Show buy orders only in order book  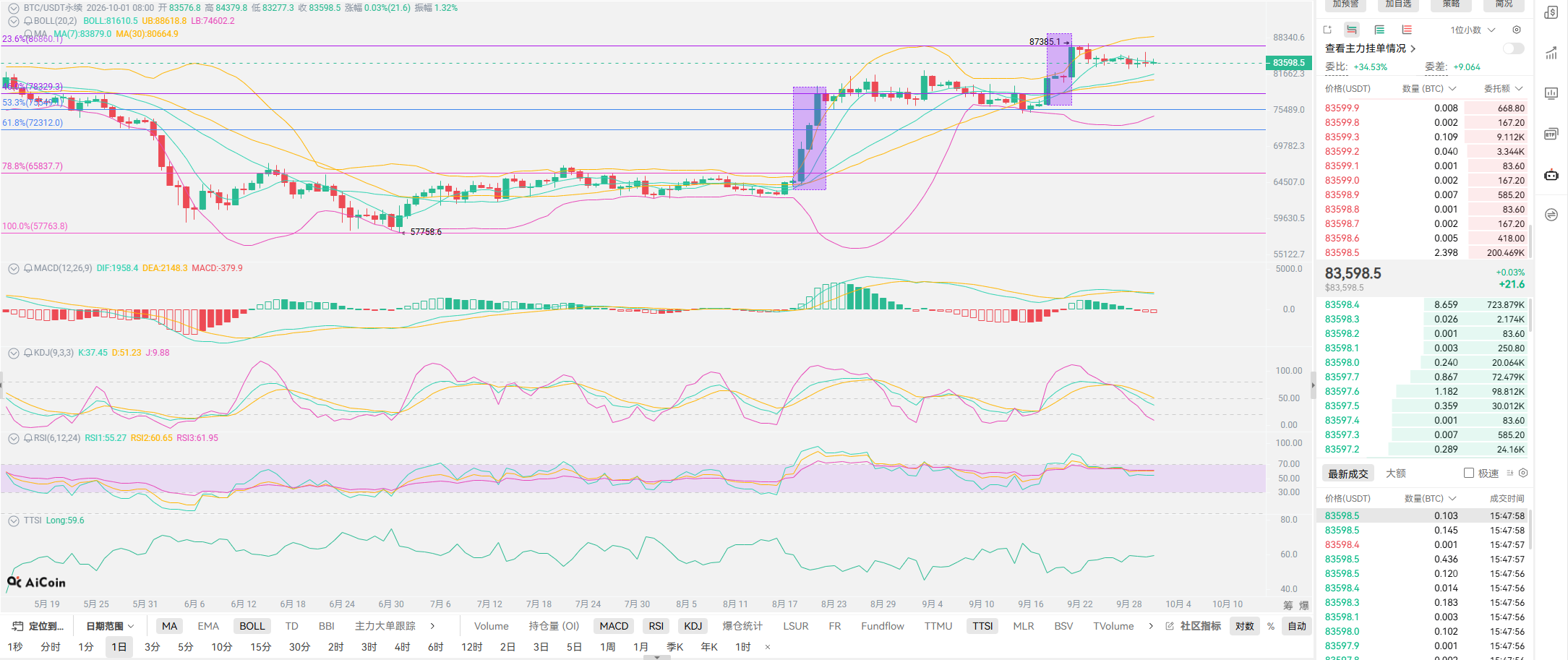pos(1379,30)
